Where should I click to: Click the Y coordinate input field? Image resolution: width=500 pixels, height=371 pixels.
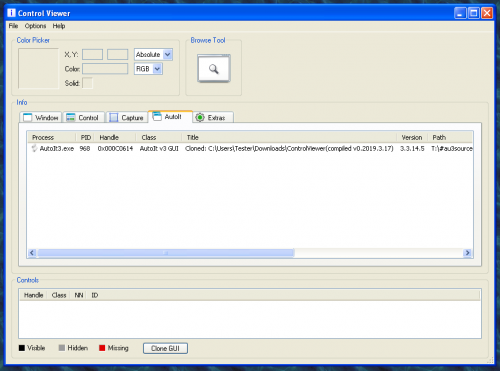(x=117, y=54)
